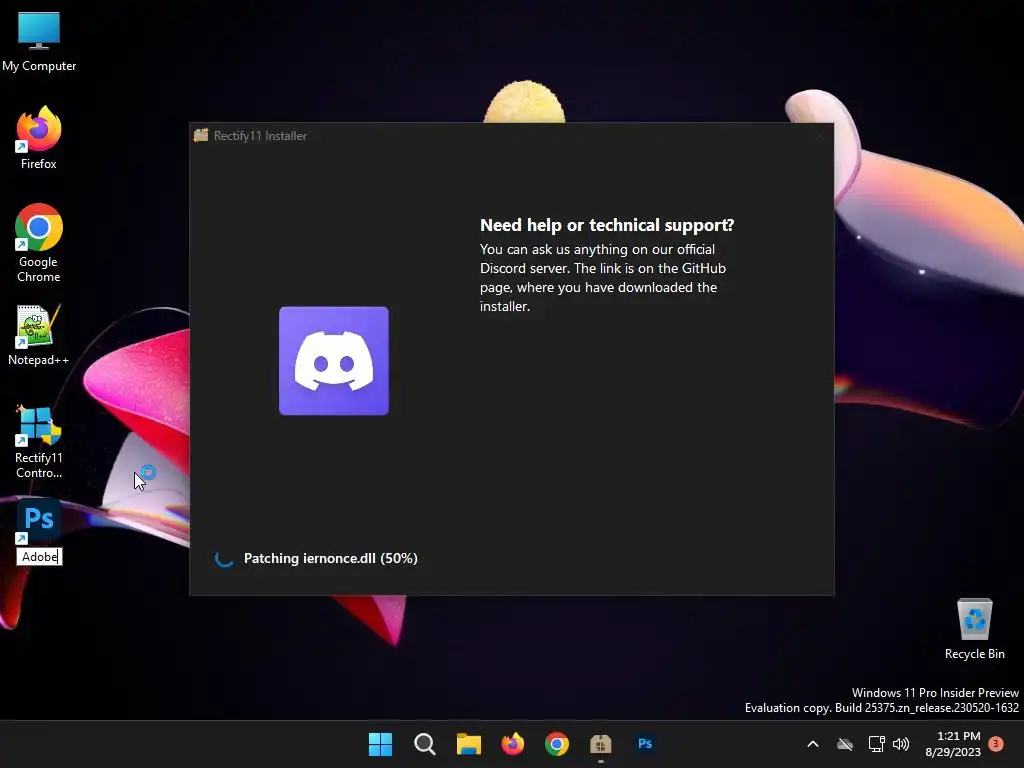Open taskbar Search

click(424, 744)
